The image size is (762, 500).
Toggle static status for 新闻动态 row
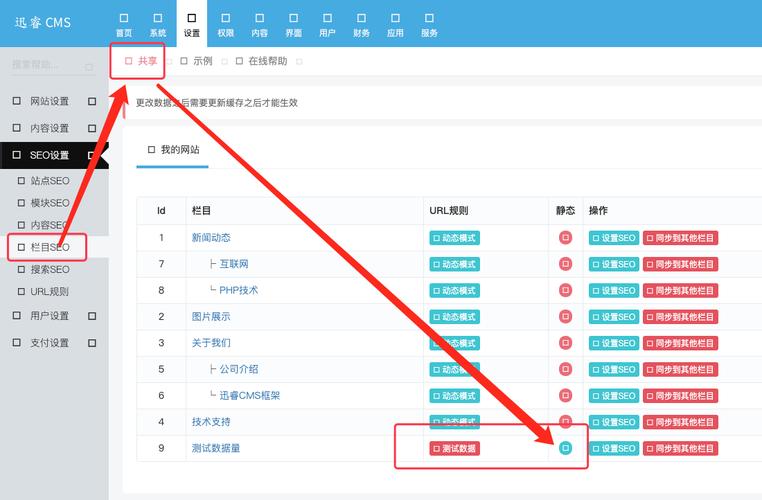(565, 238)
